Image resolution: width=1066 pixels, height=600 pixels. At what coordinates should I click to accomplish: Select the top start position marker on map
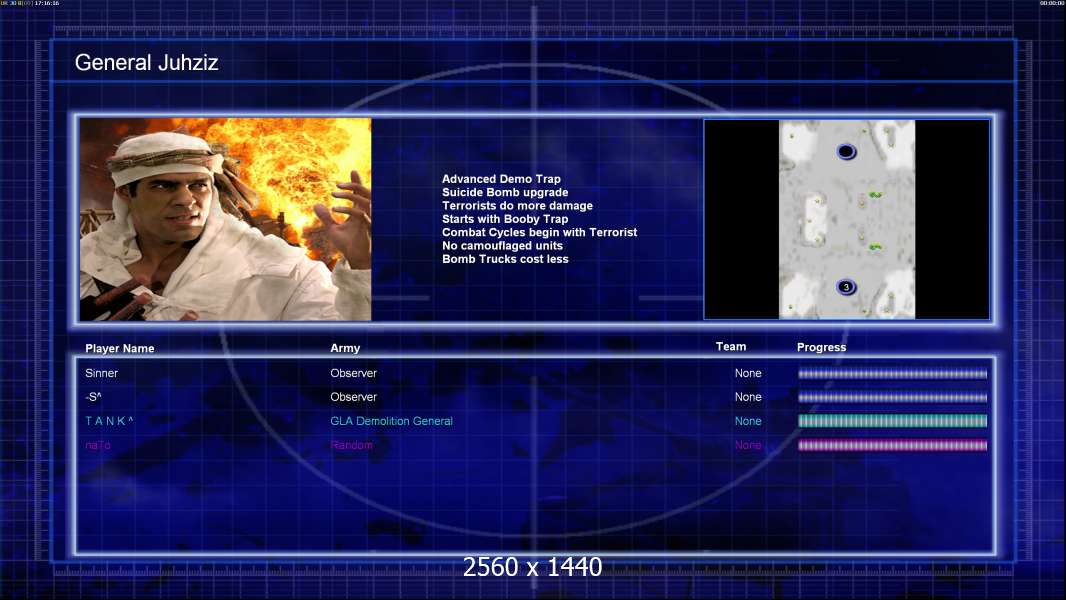(x=846, y=152)
